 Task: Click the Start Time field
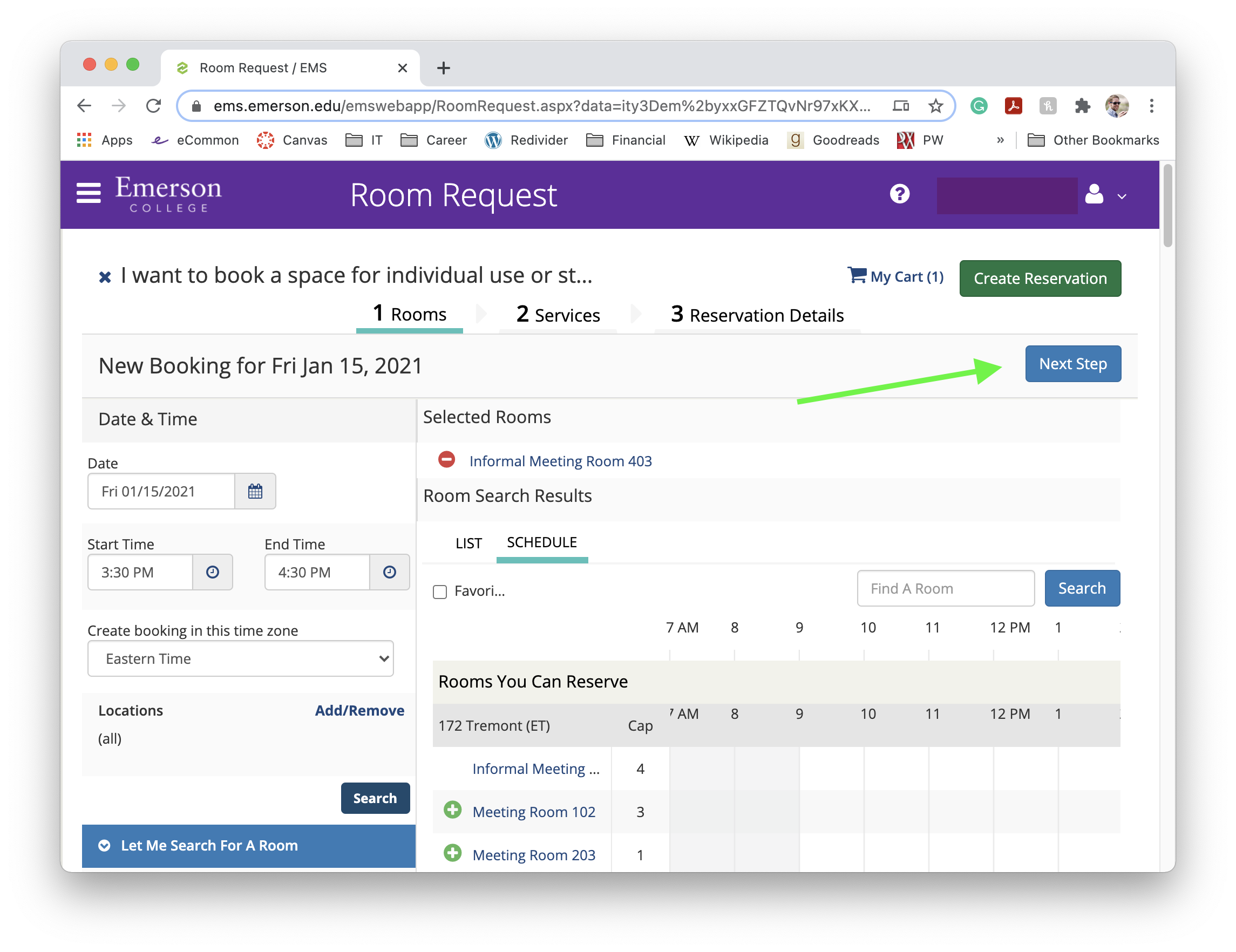(140, 572)
